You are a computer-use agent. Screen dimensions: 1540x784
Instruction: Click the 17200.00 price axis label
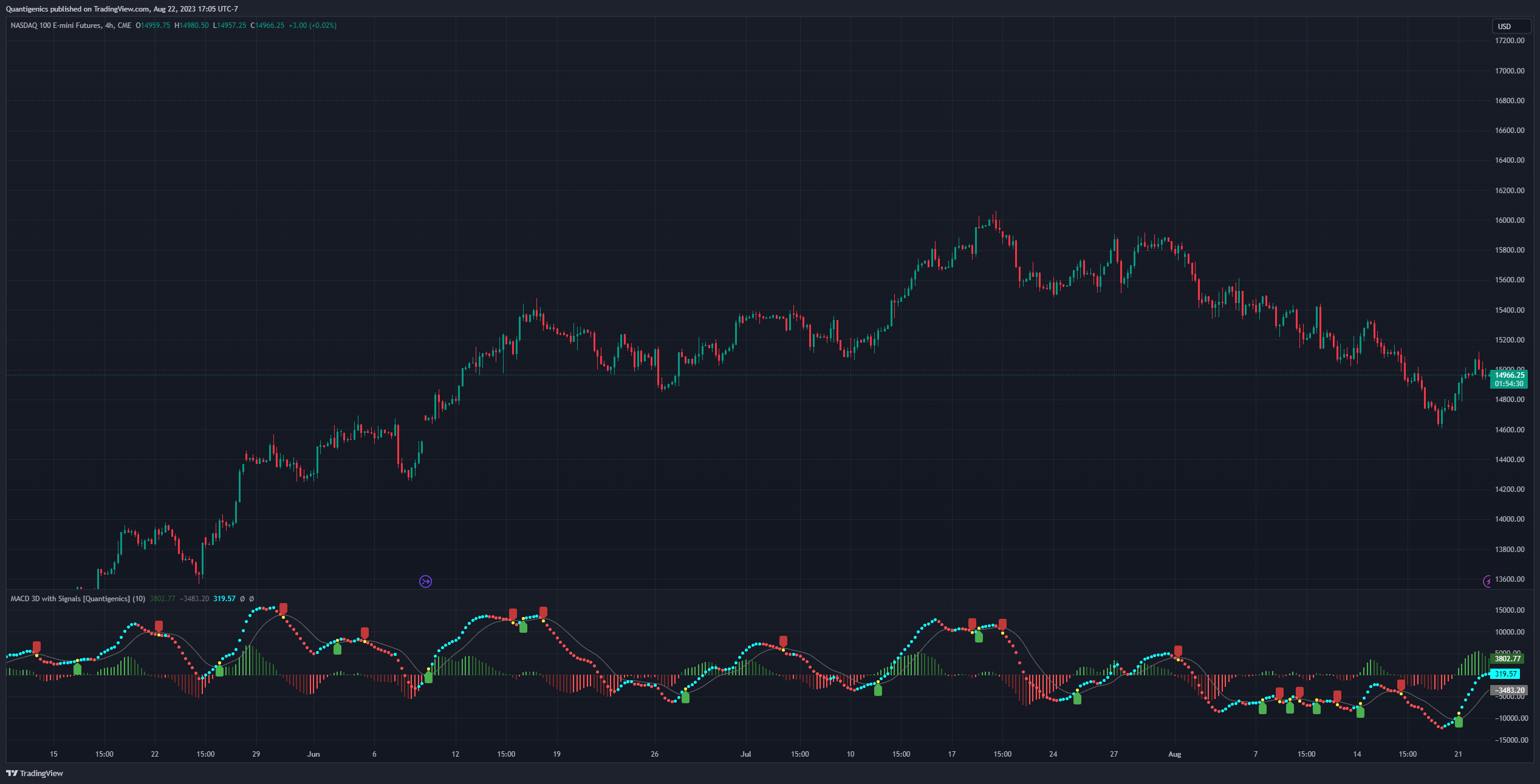click(1510, 41)
